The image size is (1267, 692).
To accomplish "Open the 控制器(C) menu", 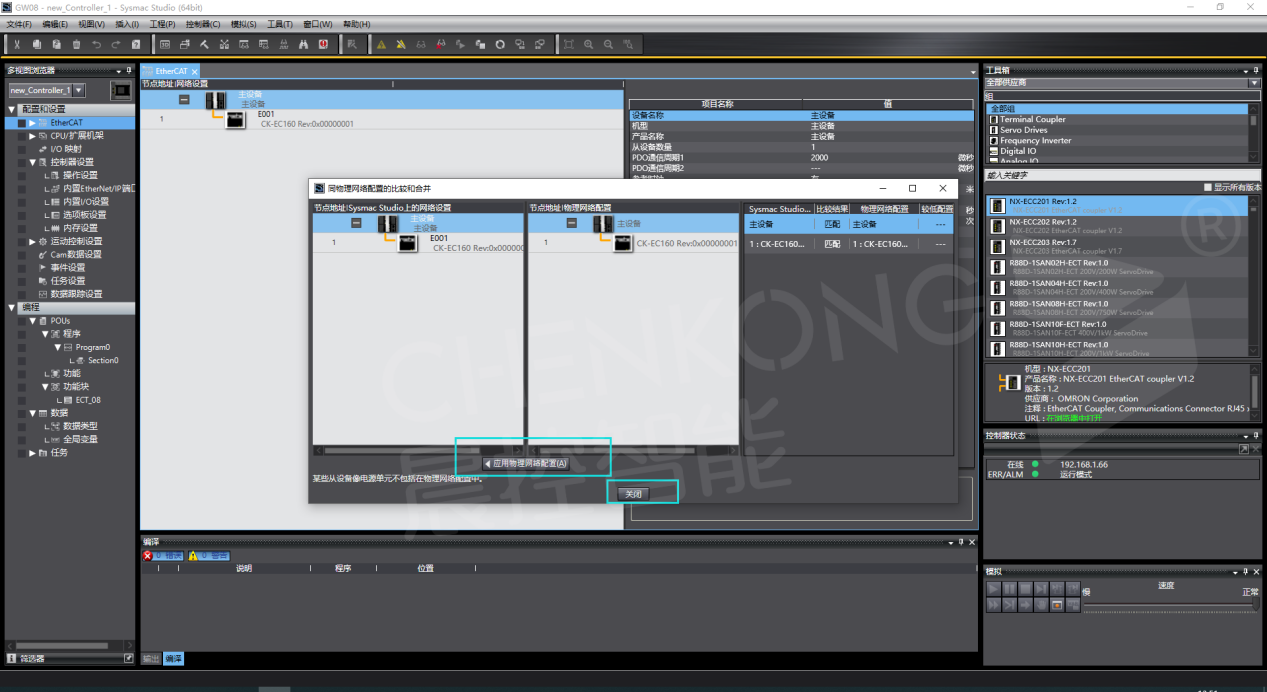I will (203, 24).
